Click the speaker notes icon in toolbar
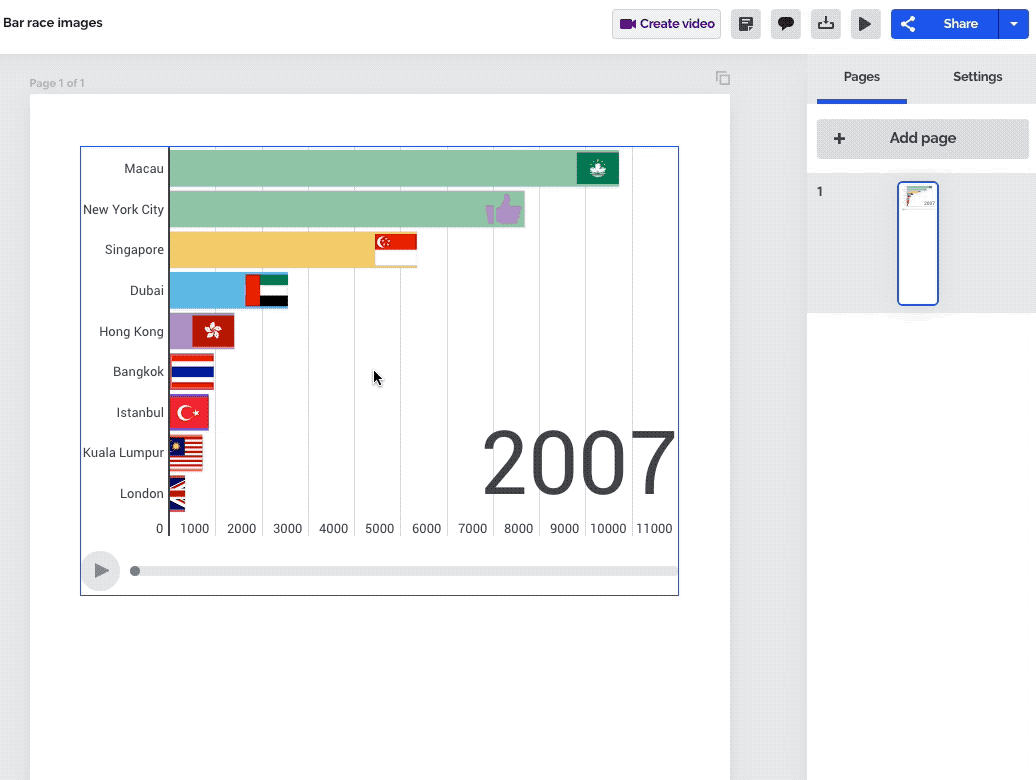 tap(746, 24)
